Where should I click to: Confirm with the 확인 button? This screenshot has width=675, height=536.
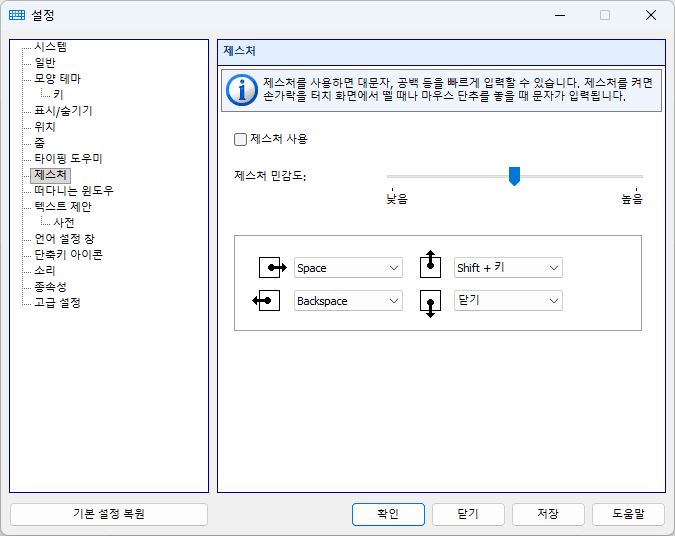(x=388, y=514)
